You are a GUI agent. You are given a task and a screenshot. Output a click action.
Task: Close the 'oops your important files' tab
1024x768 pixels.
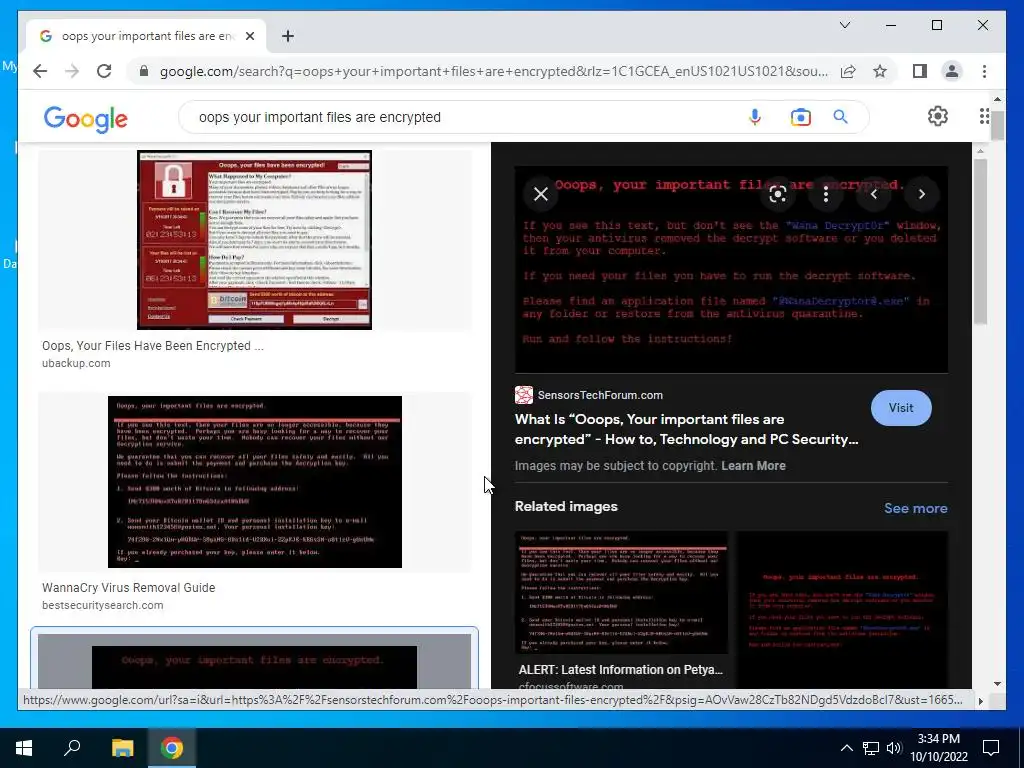249,36
